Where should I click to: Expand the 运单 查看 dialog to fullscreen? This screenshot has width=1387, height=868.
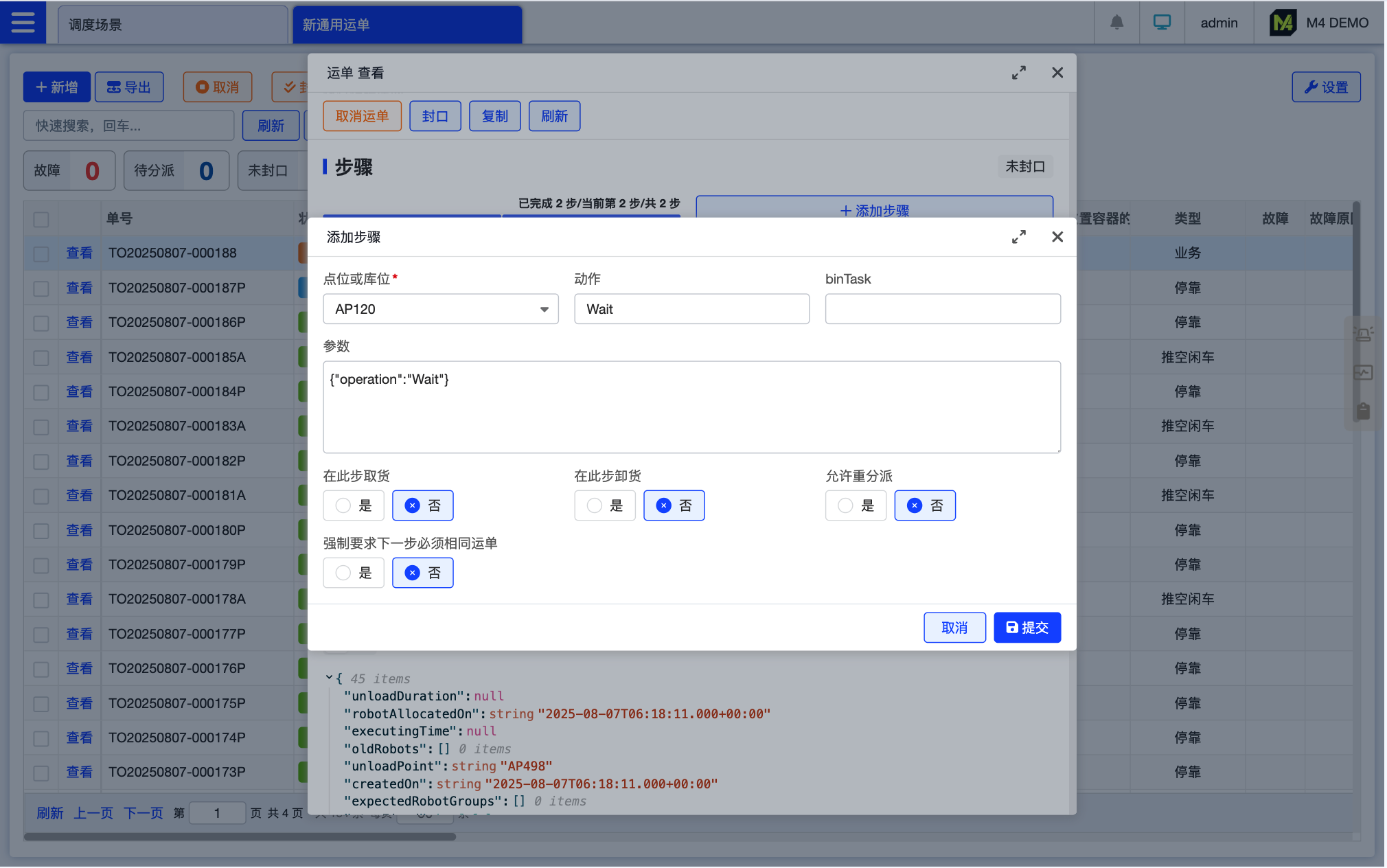[1018, 73]
